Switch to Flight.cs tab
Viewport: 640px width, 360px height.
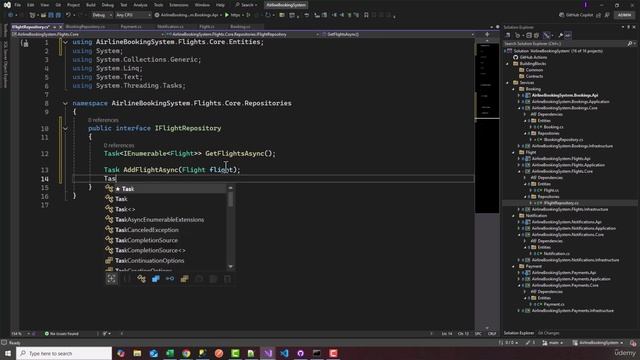207,27
